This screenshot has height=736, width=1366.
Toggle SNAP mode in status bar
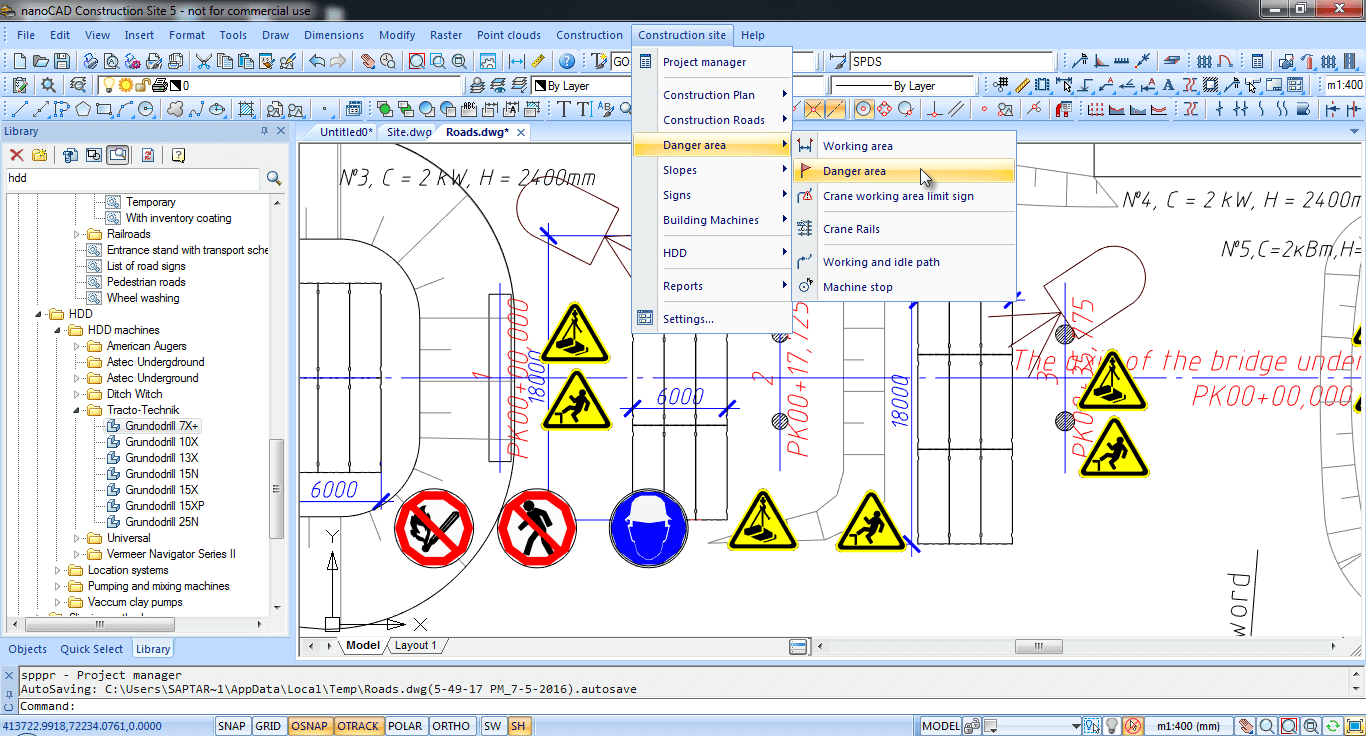pos(231,726)
